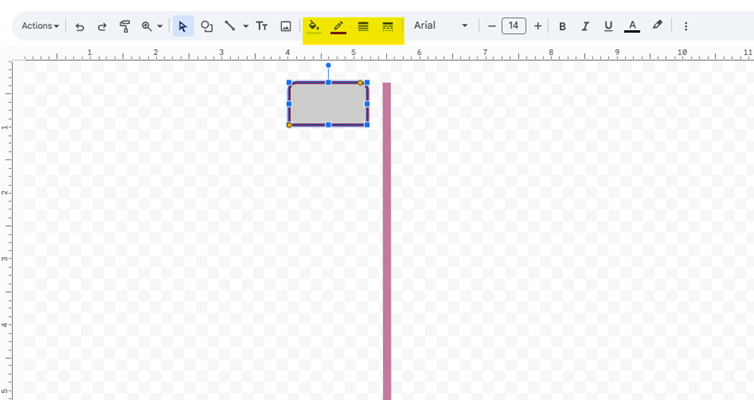The image size is (754, 400).
Task: Open the highlight color tool
Action: (x=657, y=25)
